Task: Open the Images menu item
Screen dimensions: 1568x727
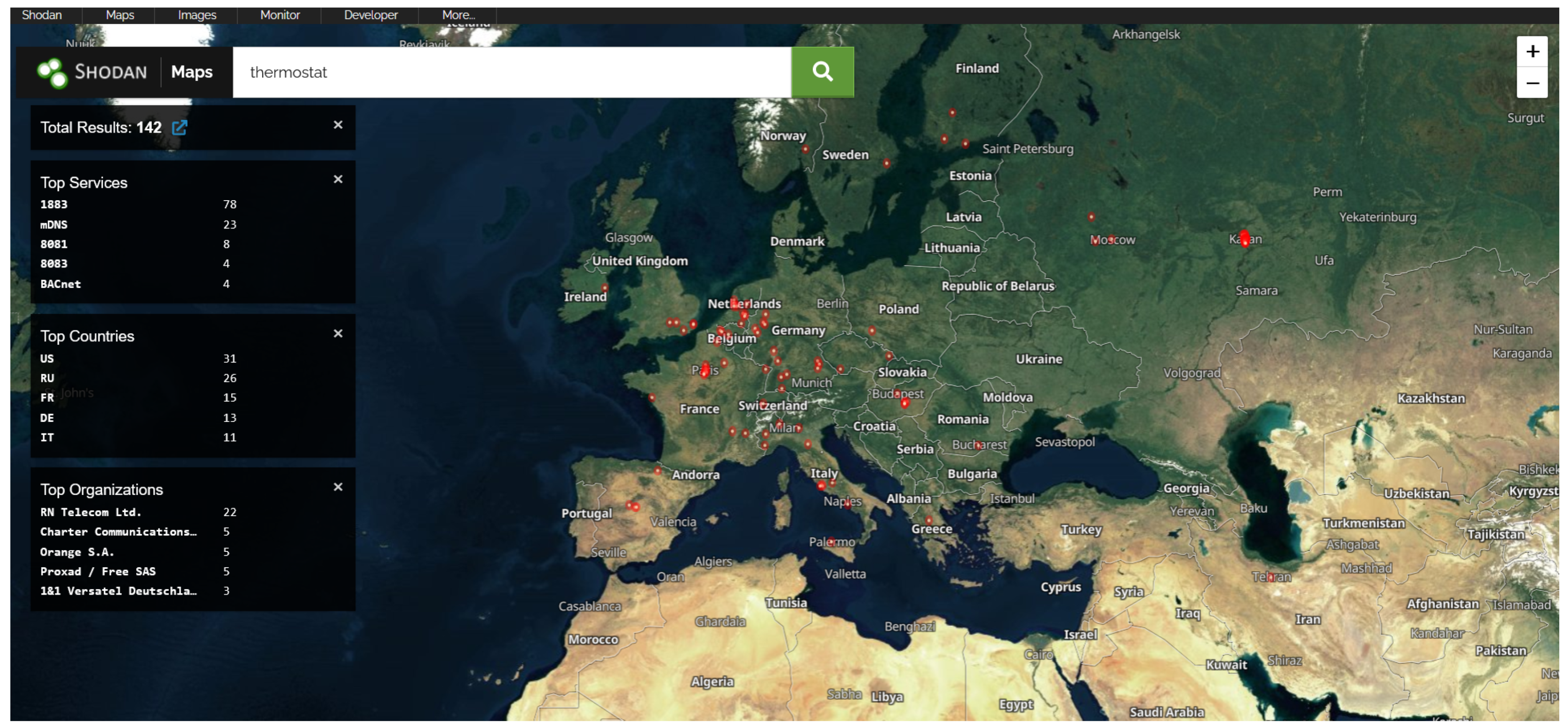Action: point(197,15)
